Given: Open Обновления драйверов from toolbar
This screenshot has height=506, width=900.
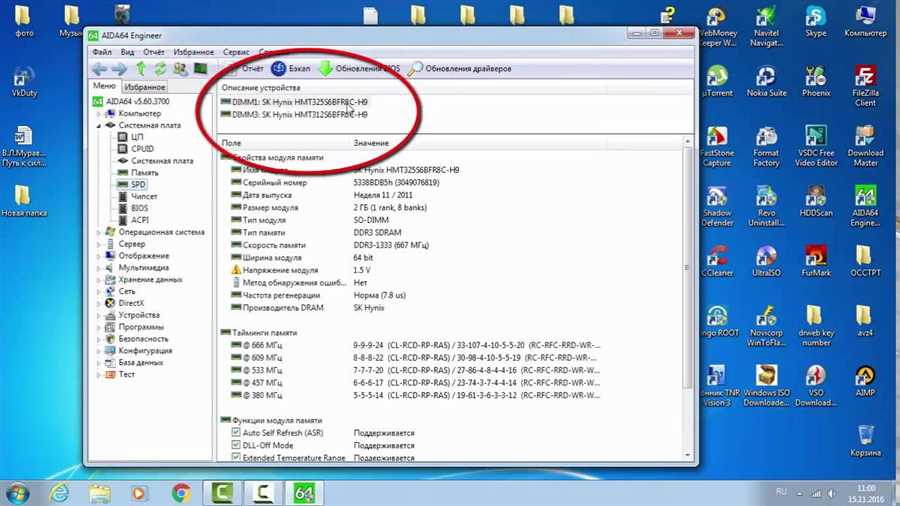Looking at the screenshot, I should coord(459,69).
